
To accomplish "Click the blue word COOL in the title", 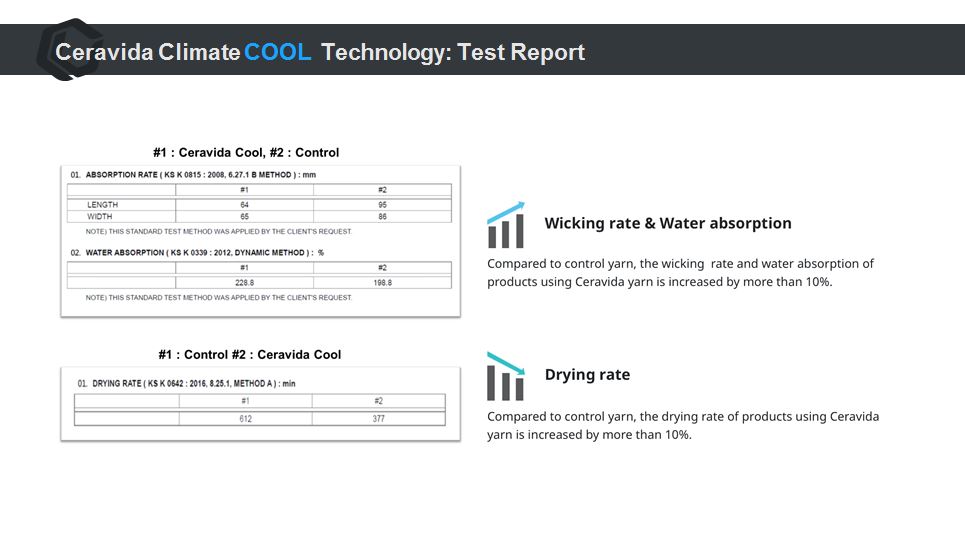I will [277, 52].
